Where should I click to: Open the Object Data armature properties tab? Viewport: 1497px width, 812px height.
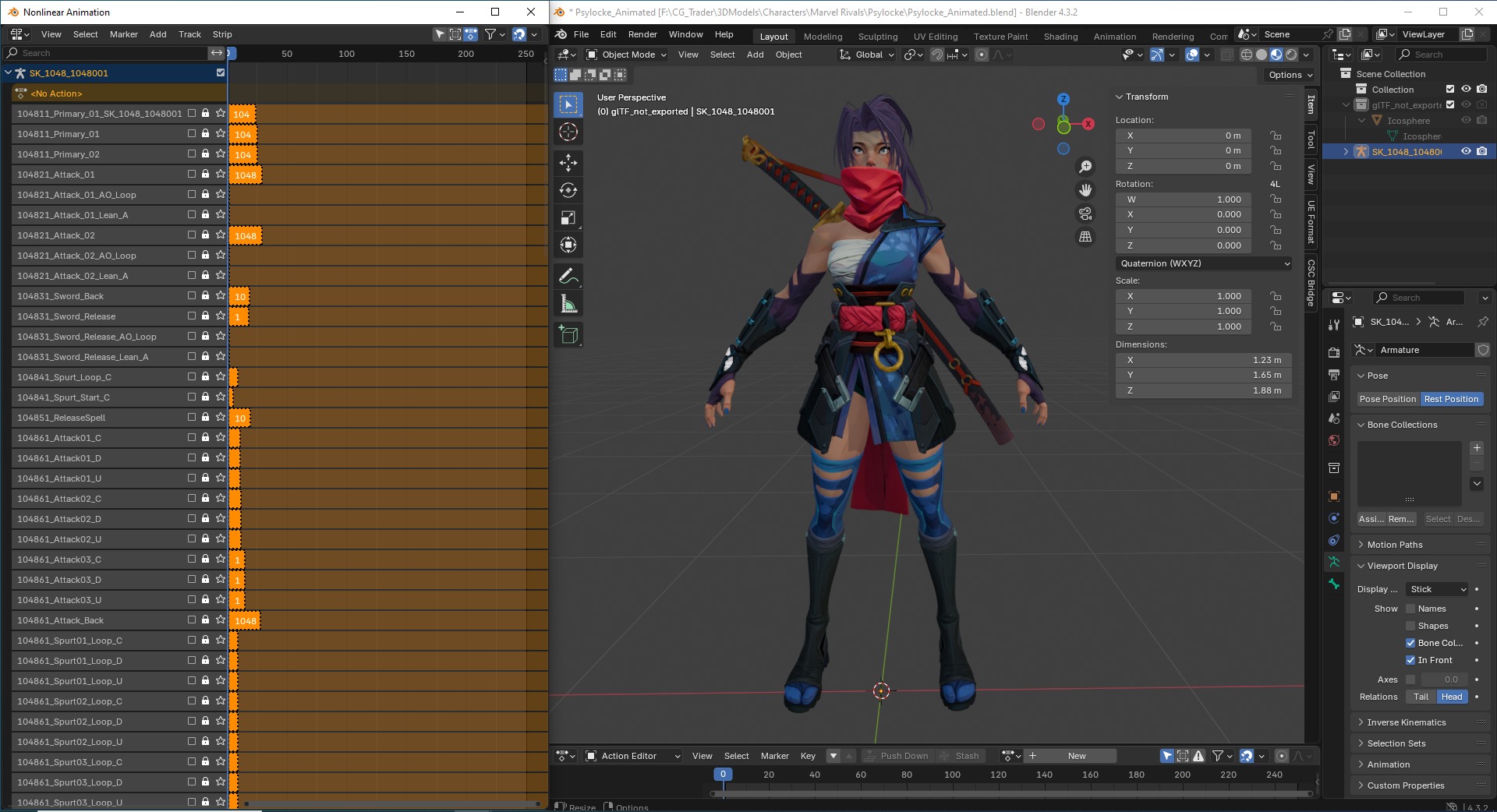tap(1334, 561)
